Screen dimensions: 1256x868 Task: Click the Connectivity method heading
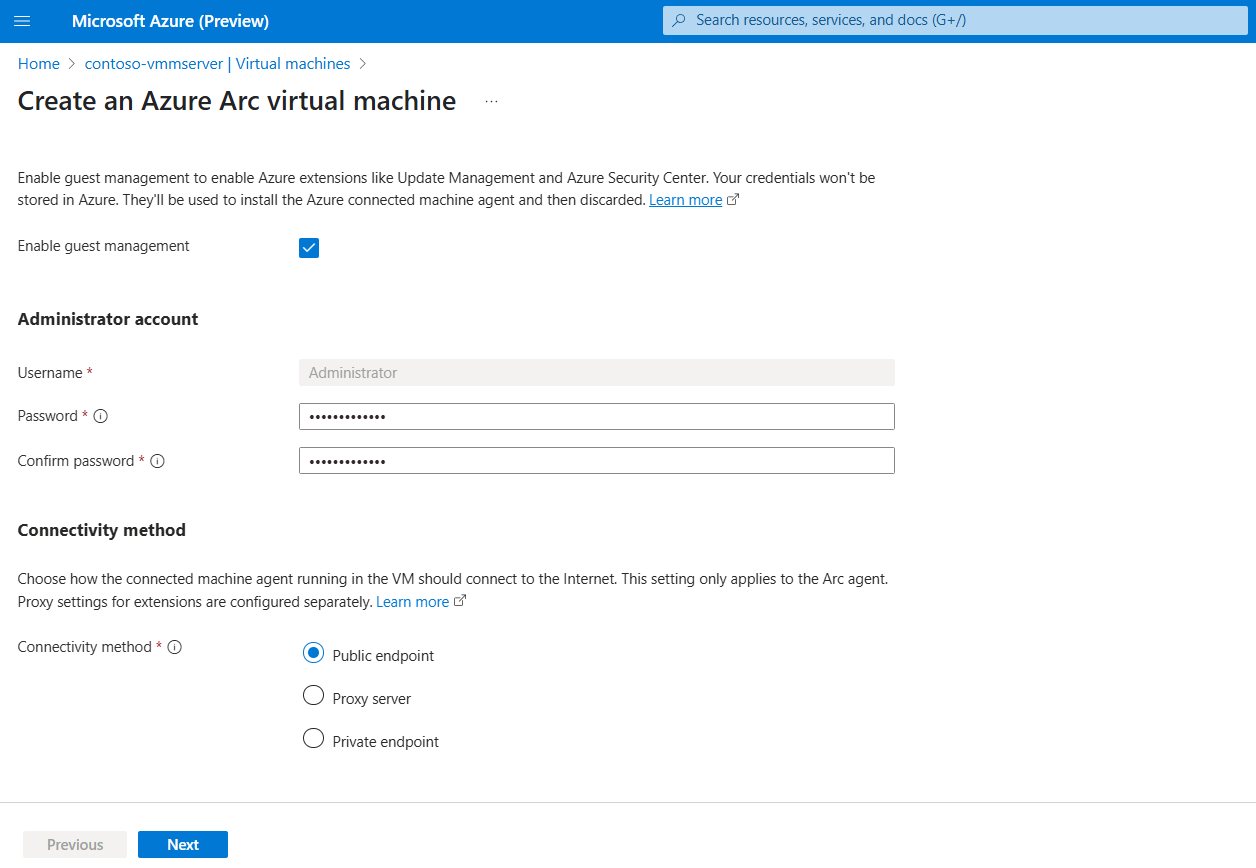102,530
